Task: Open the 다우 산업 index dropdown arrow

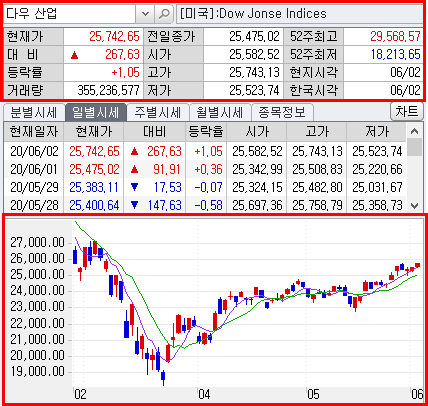Action: point(145,14)
